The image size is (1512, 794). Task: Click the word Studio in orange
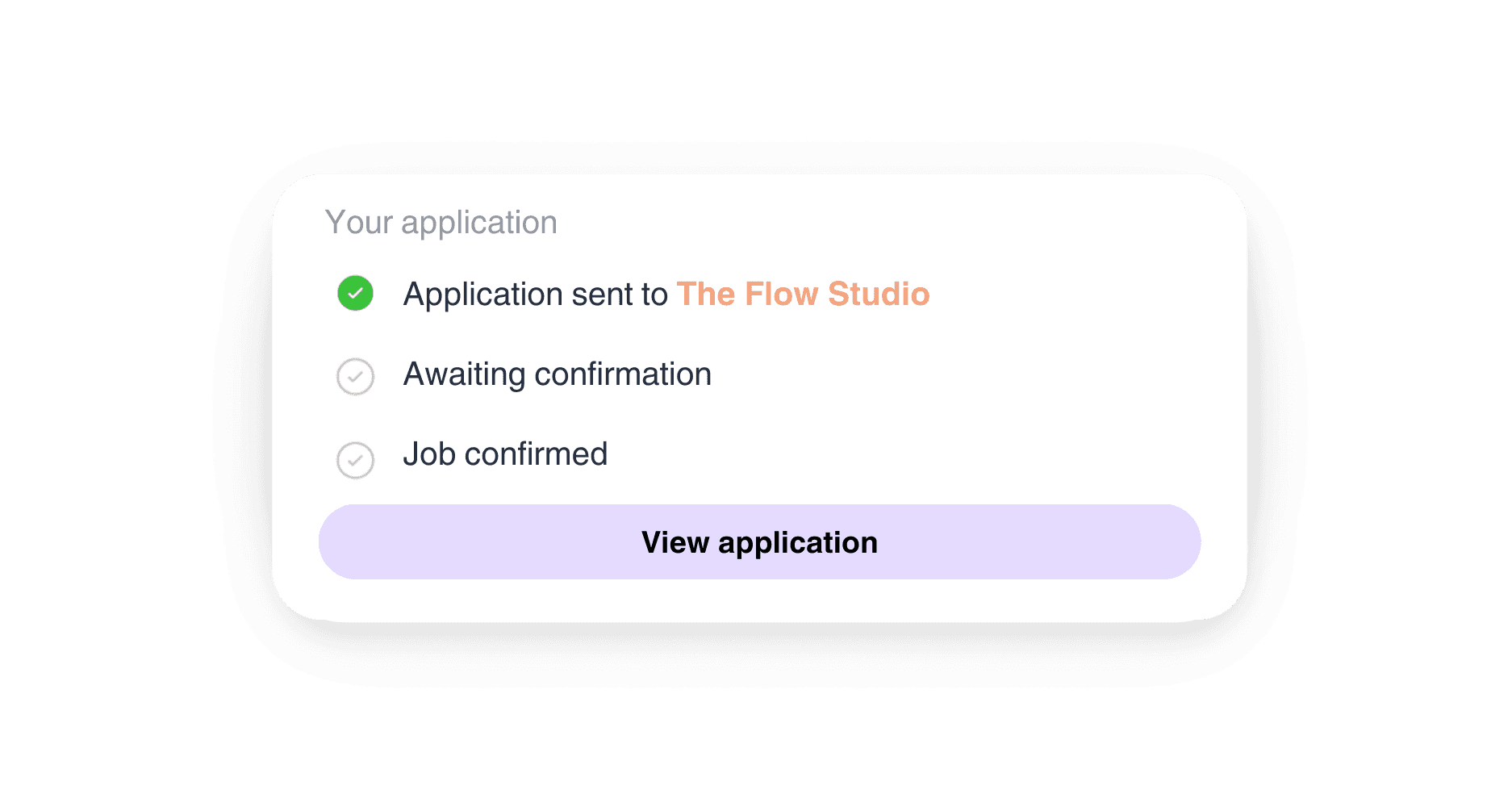click(879, 295)
